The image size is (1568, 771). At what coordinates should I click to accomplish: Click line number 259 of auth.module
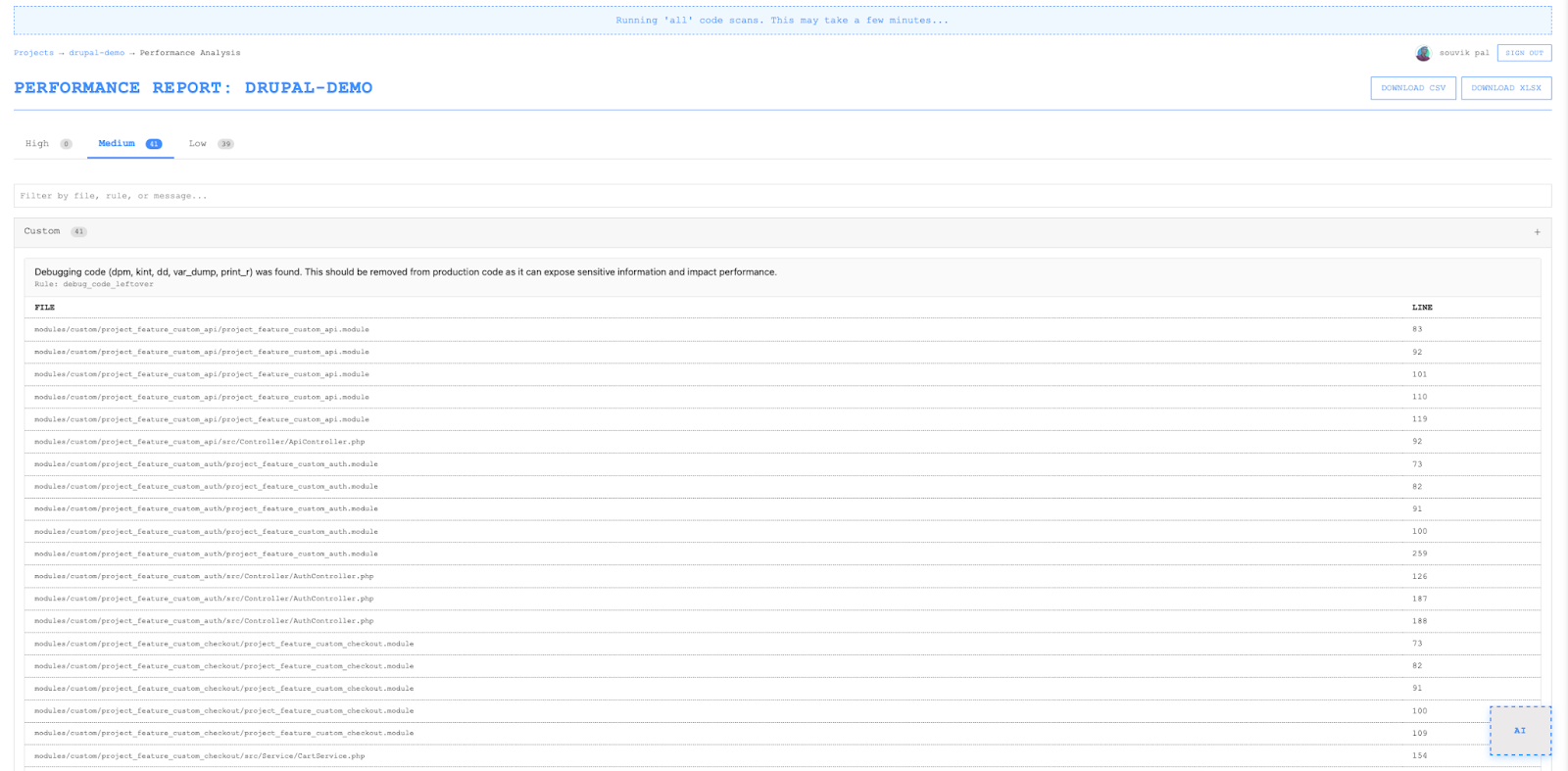(1419, 554)
